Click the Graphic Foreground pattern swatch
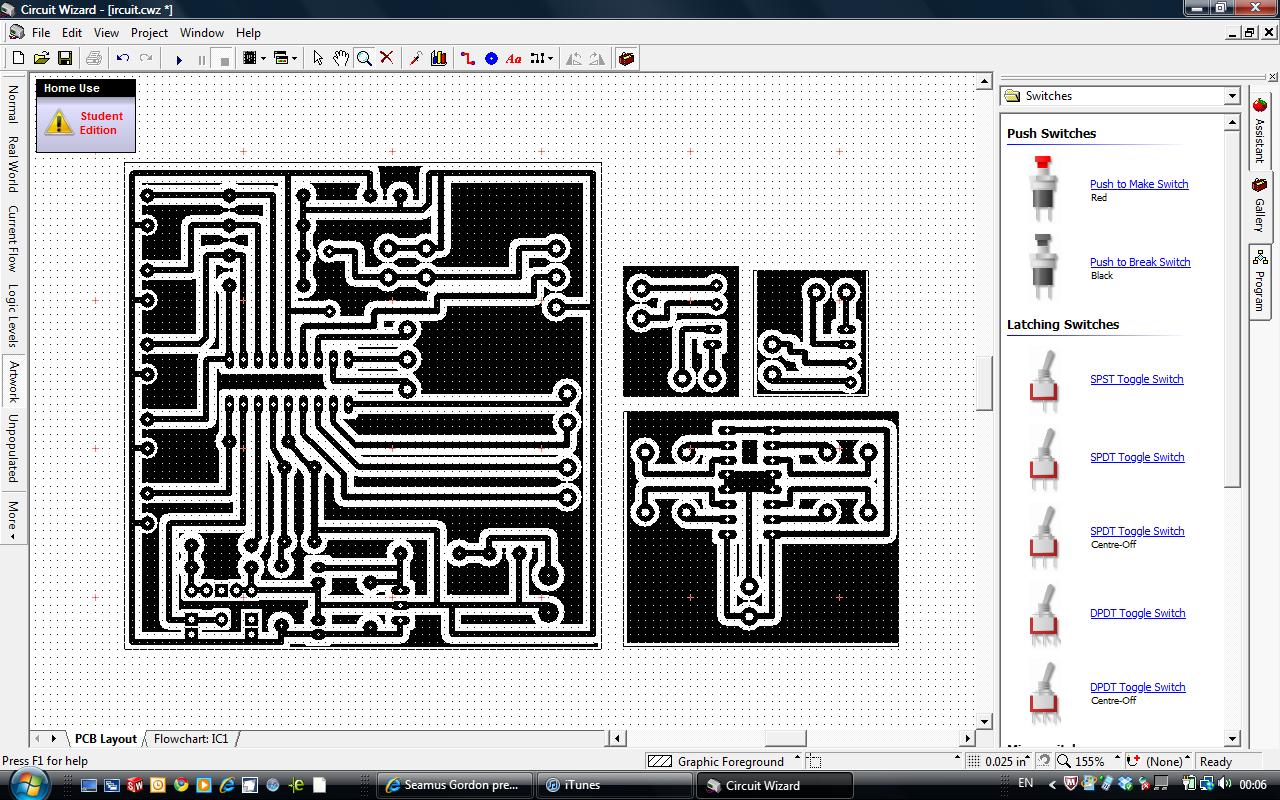1280x800 pixels. 660,761
